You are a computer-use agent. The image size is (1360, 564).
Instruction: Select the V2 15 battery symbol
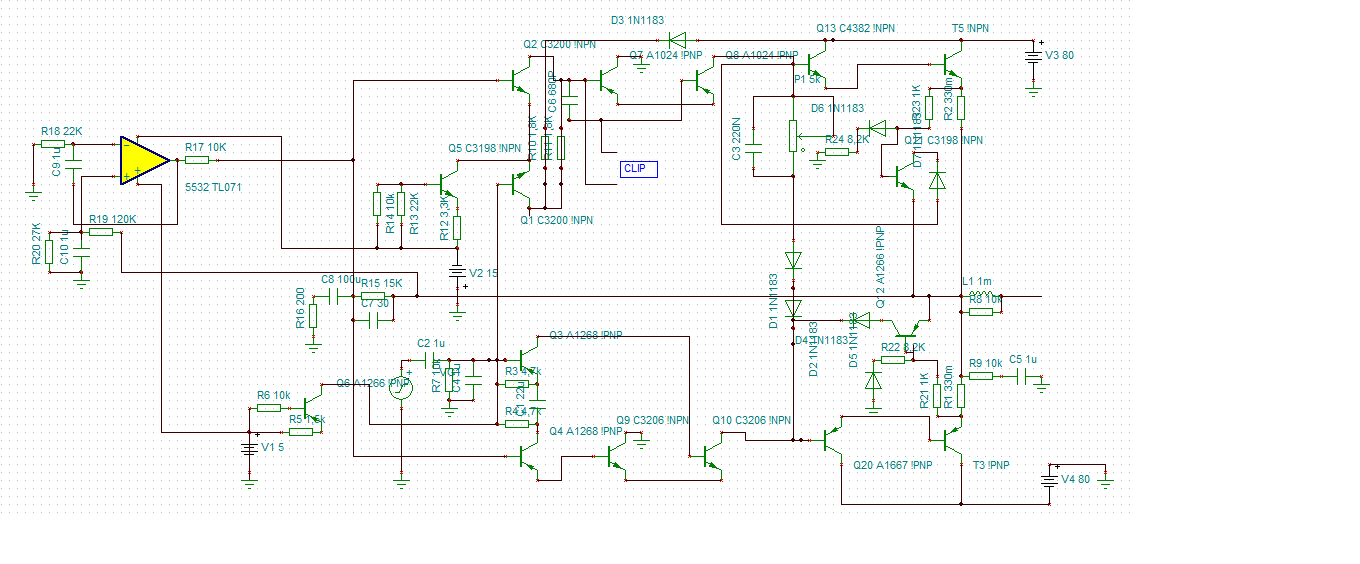coord(457,274)
